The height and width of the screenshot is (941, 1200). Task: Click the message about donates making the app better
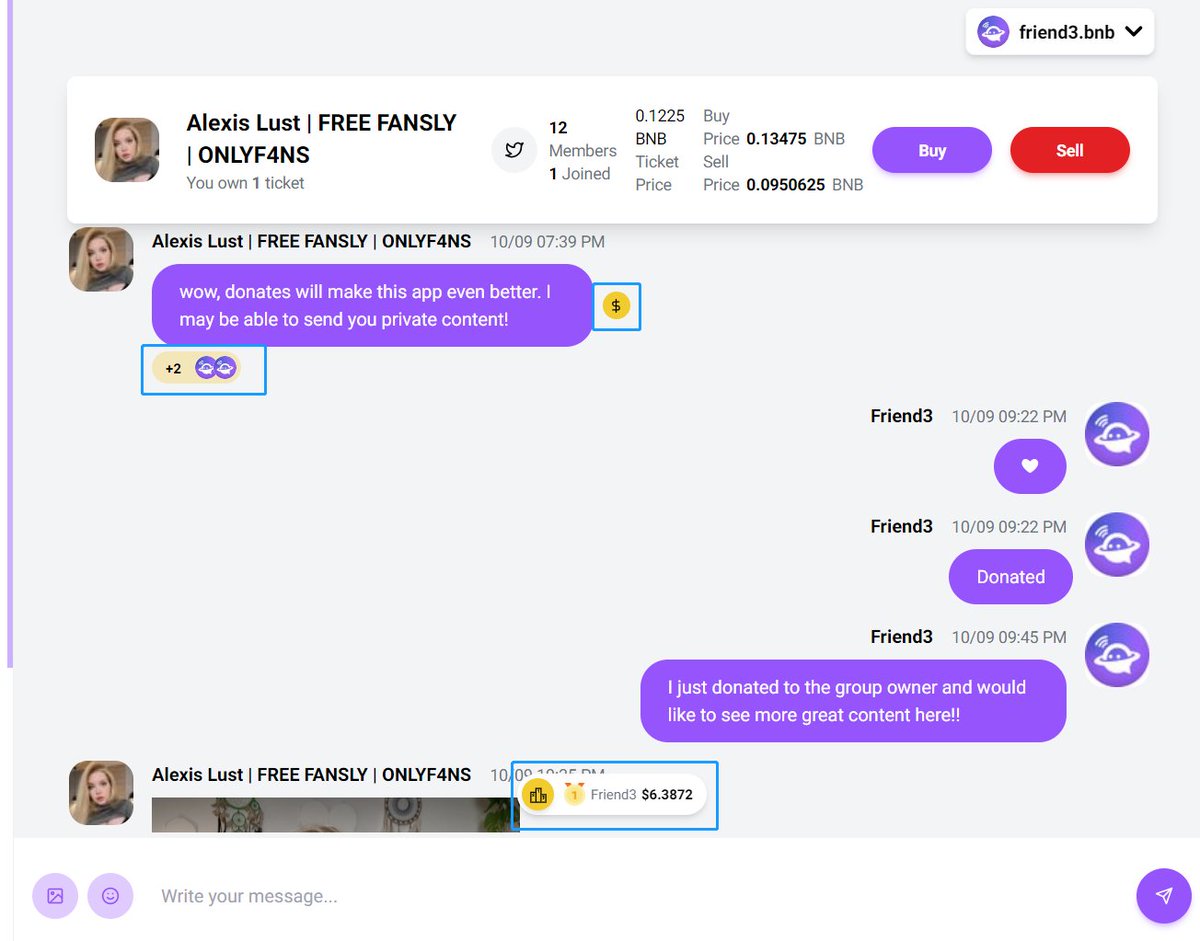(x=372, y=305)
